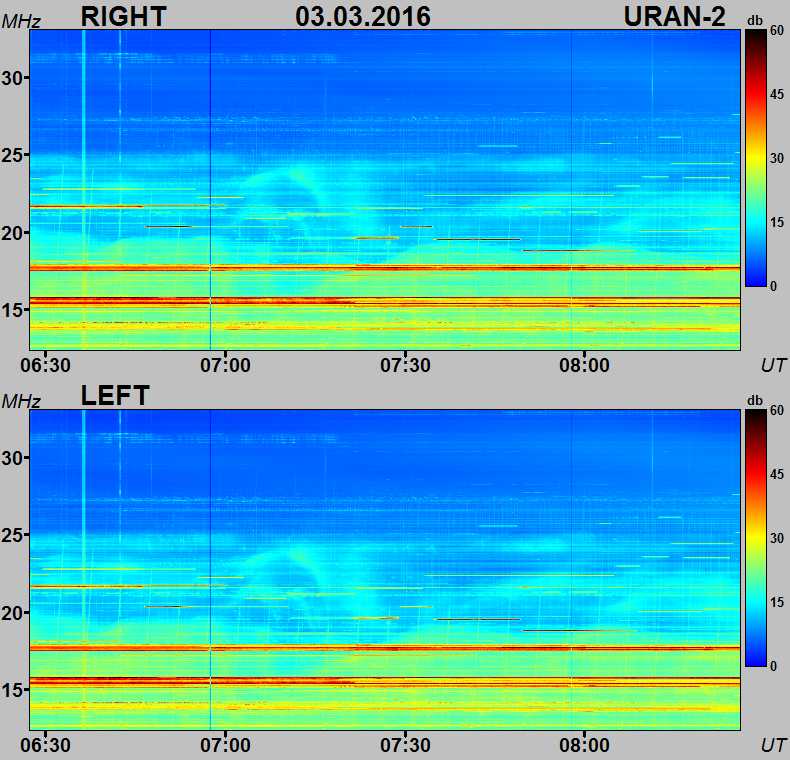Click inside the LEFT polarization spectrogram
Viewport: 790px width, 760px height.
(x=385, y=569)
